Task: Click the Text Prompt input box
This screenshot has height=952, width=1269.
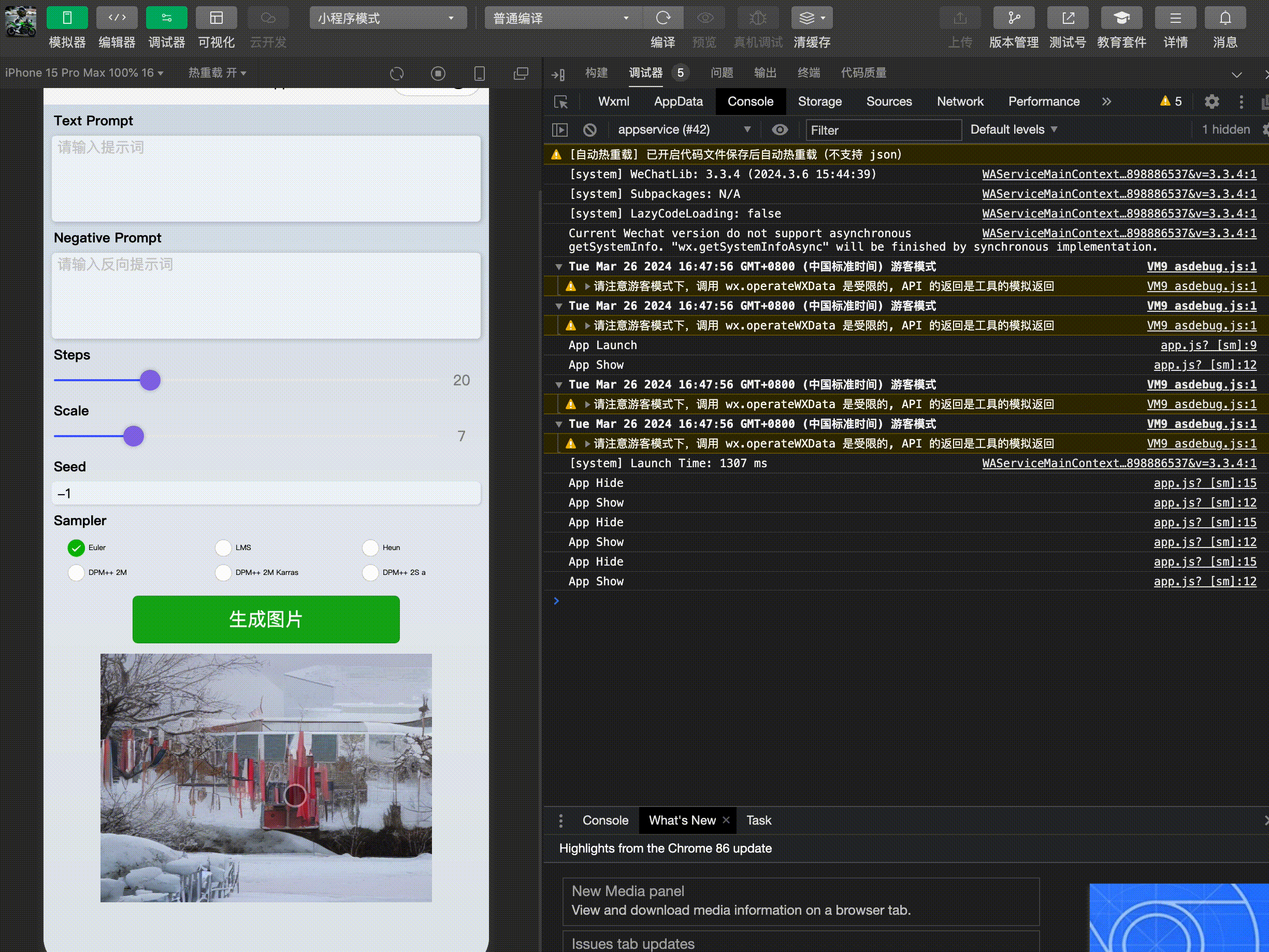Action: coord(266,179)
